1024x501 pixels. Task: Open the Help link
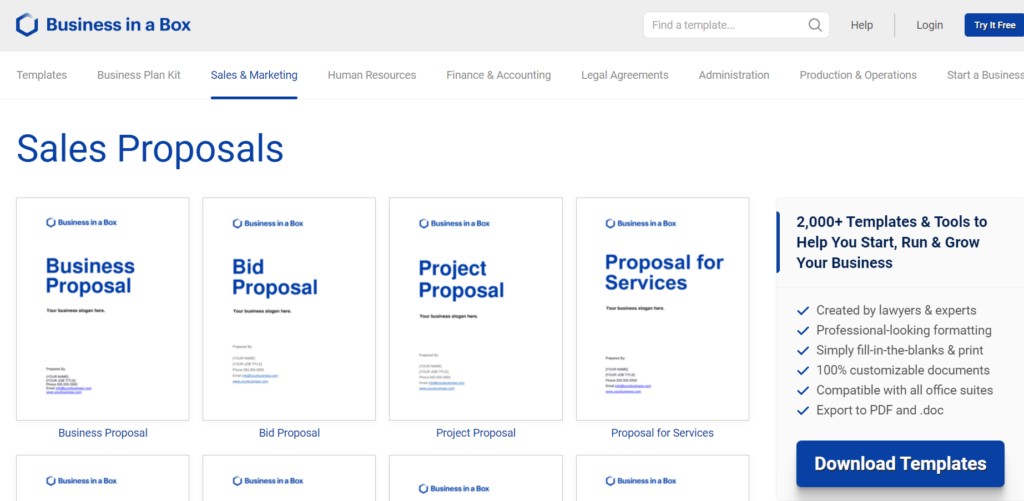tap(861, 25)
